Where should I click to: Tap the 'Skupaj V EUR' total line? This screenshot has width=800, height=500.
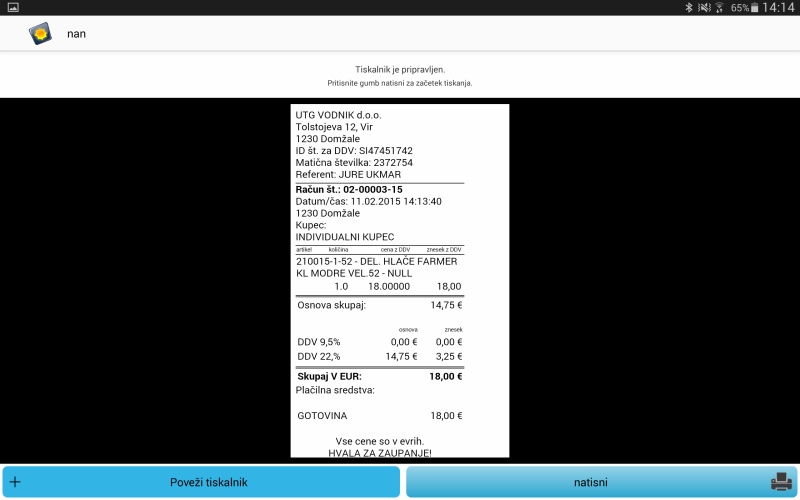click(380, 376)
